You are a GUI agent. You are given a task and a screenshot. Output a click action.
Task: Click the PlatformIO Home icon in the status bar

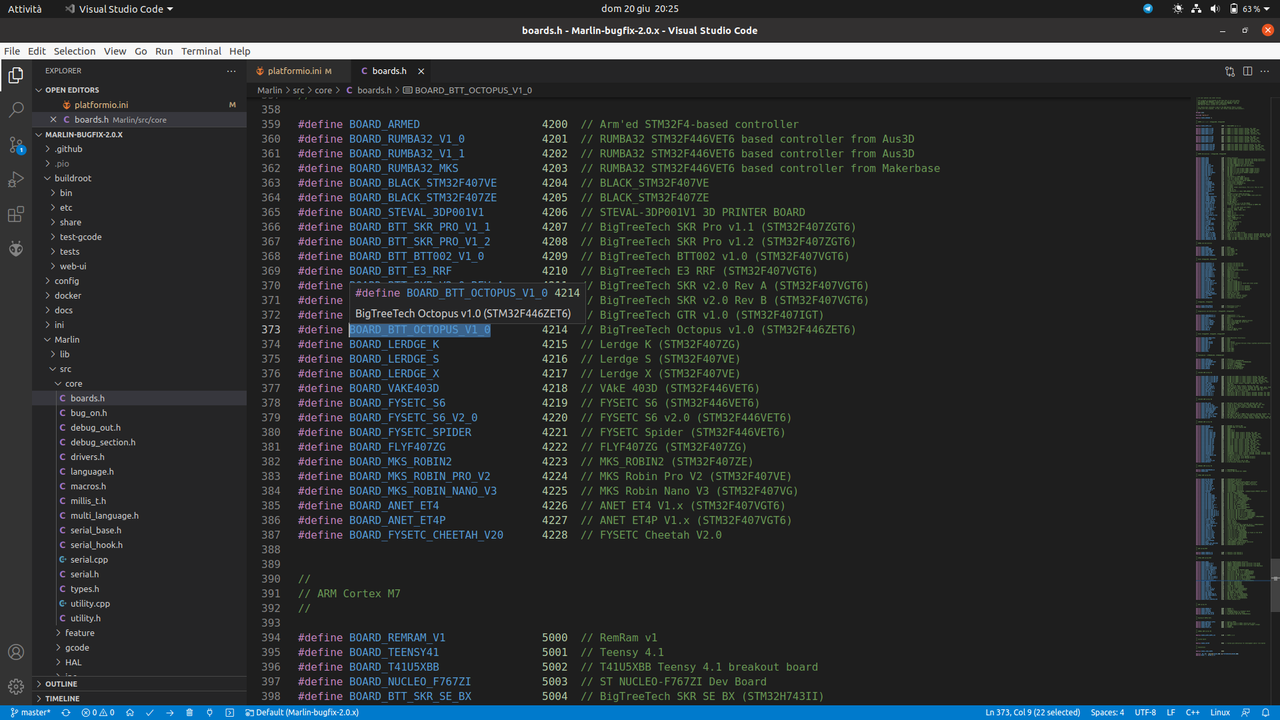coord(129,712)
